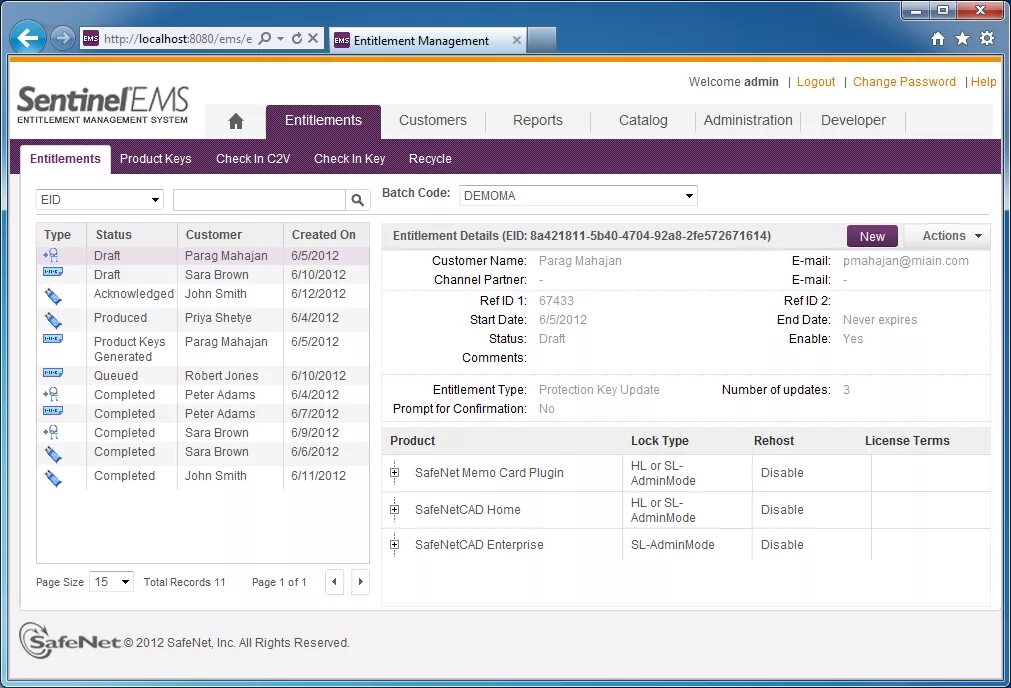Open the Administration main tab
The width and height of the screenshot is (1011, 688).
click(x=748, y=121)
